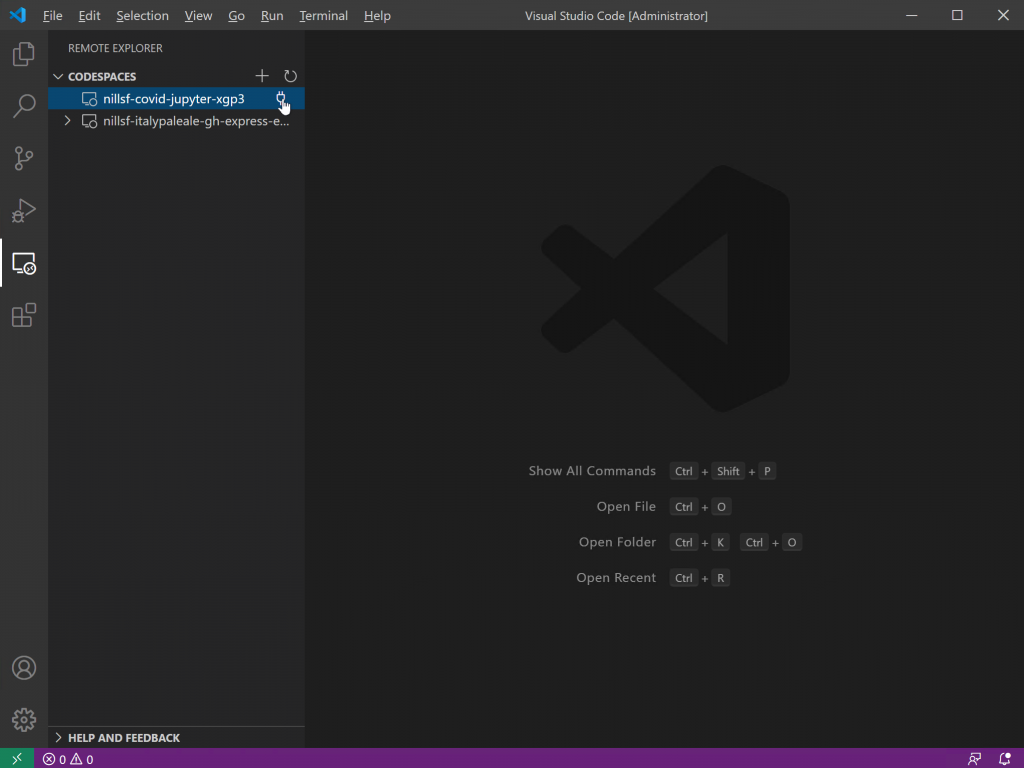Open the Extensions view
The width and height of the screenshot is (1024, 768).
pyautogui.click(x=24, y=315)
